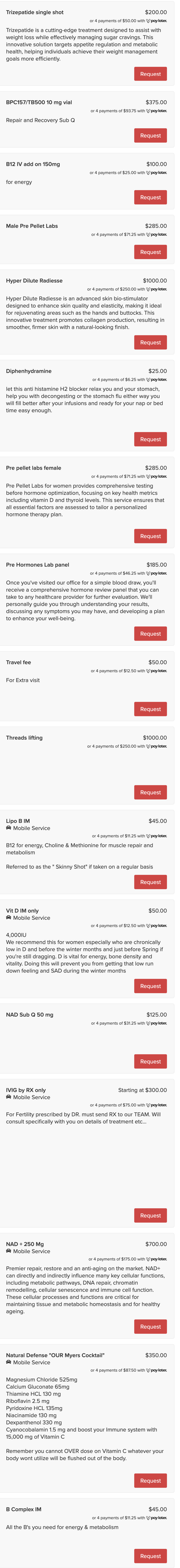Viewport: 180px width, 1568px height.
Task: Request BPC157/TB500 10 mg vial
Action: (x=150, y=136)
